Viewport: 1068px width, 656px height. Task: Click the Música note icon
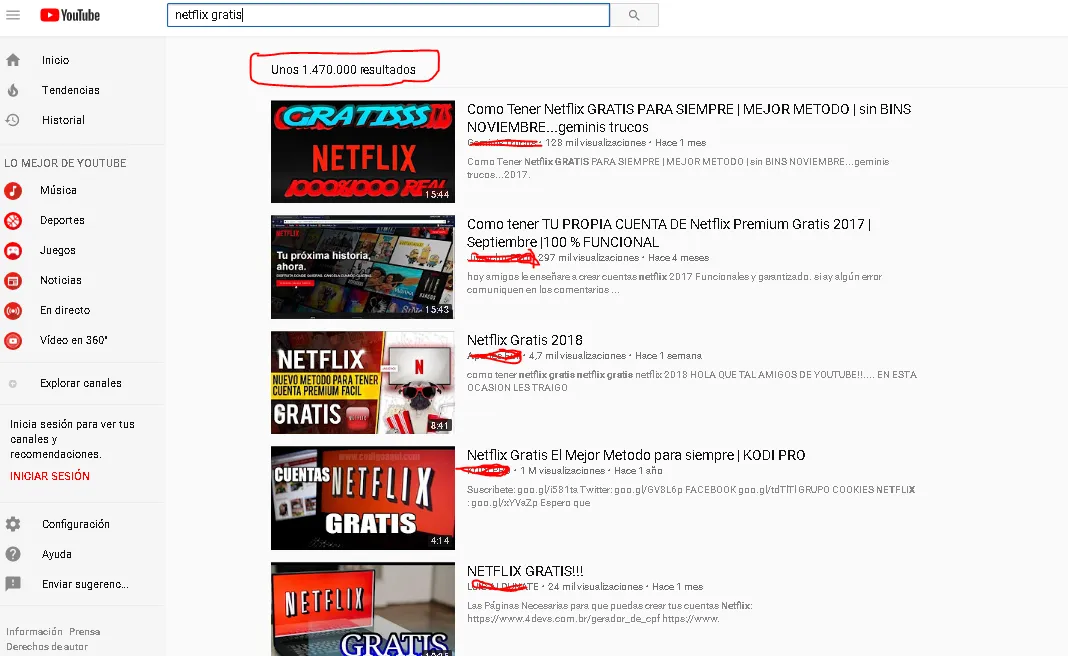pyautogui.click(x=13, y=191)
